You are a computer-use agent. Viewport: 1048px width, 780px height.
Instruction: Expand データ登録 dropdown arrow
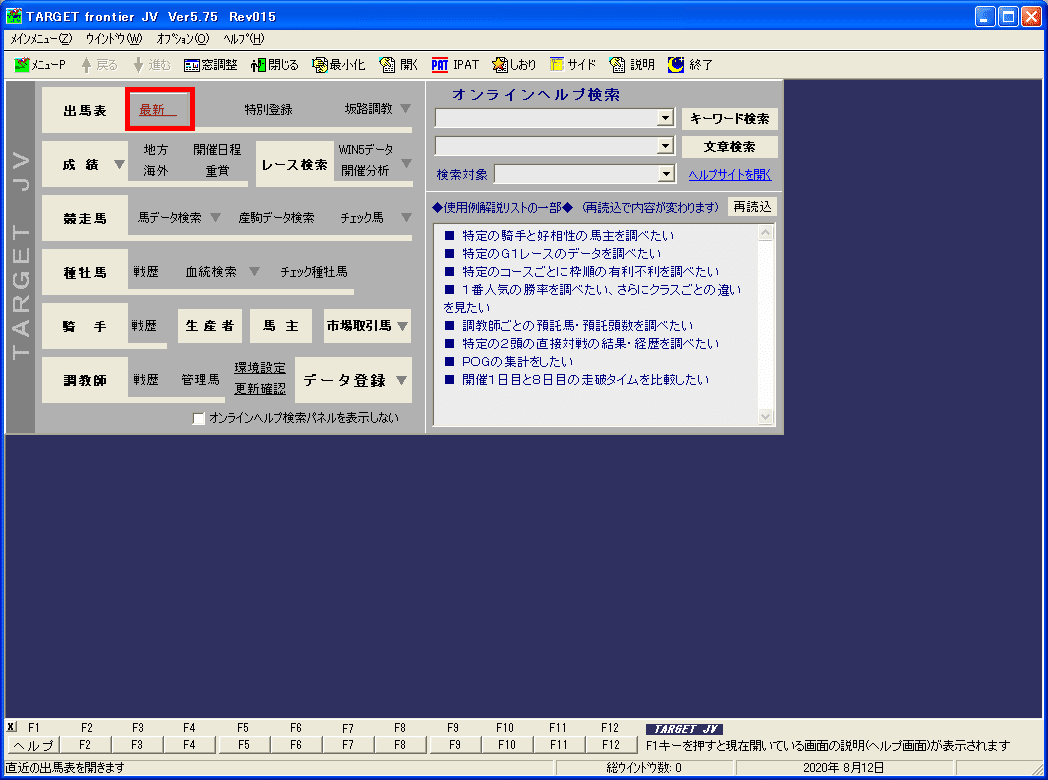coord(401,380)
